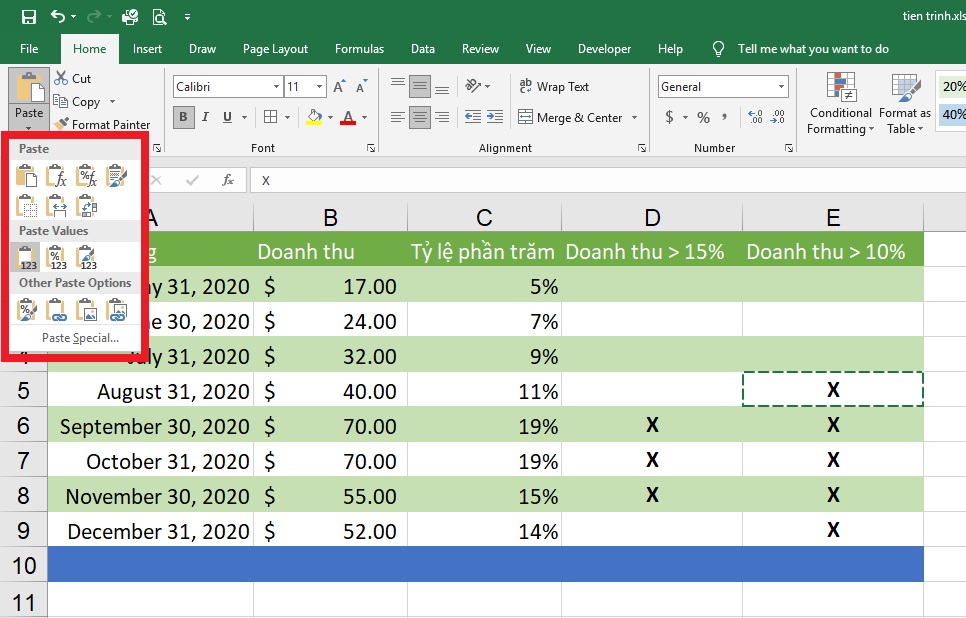Screen dimensions: 966x618
Task: Toggle Bold formatting
Action: [x=183, y=116]
